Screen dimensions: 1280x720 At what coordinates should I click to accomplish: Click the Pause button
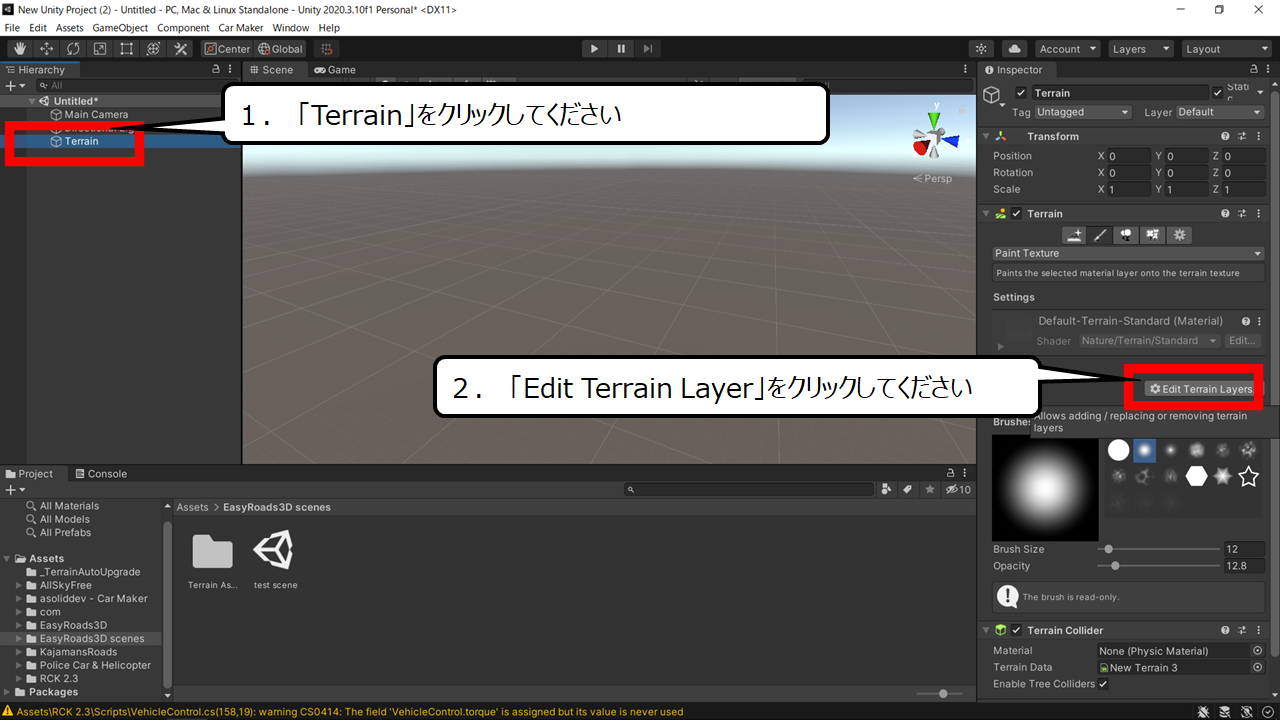coord(621,49)
